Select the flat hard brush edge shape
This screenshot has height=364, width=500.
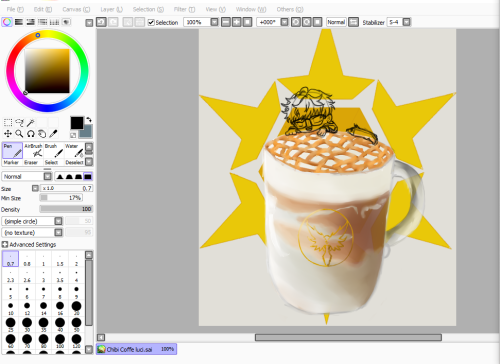(88, 176)
